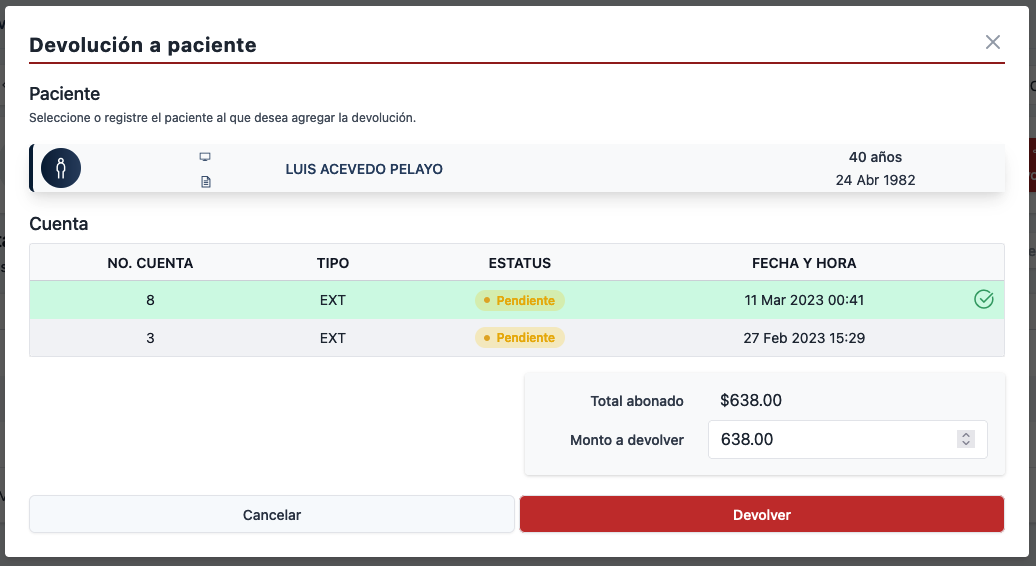Click the FECHA Y HORA column header
Viewport: 1036px width, 566px height.
[803, 263]
